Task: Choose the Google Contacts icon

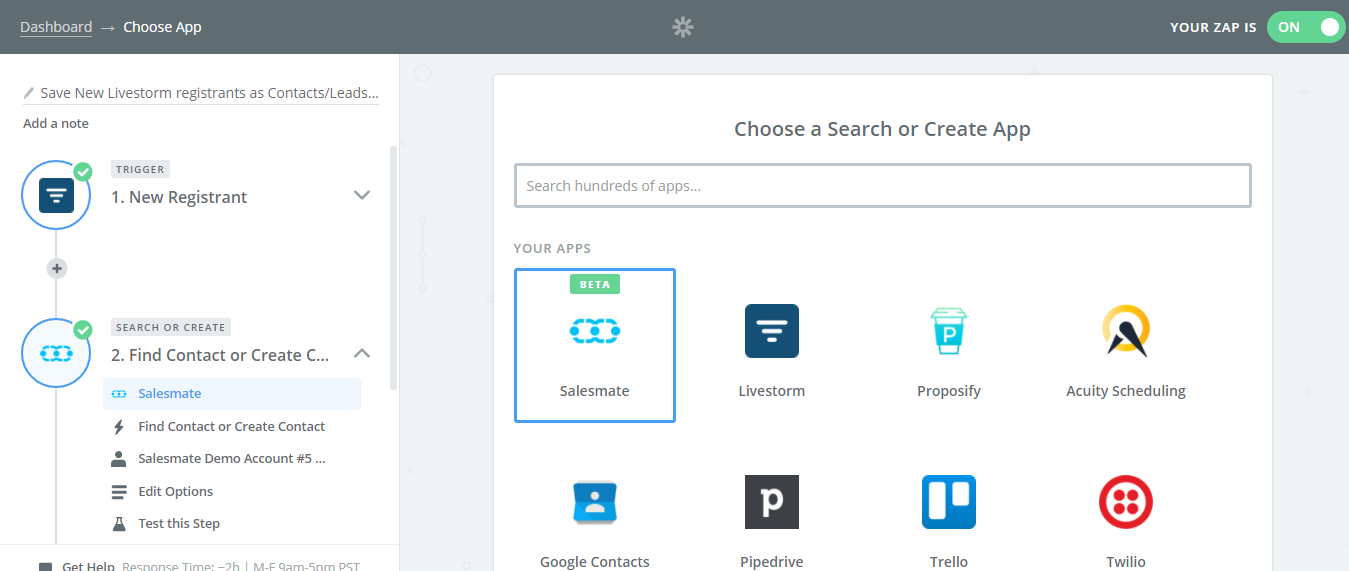Action: (x=595, y=502)
